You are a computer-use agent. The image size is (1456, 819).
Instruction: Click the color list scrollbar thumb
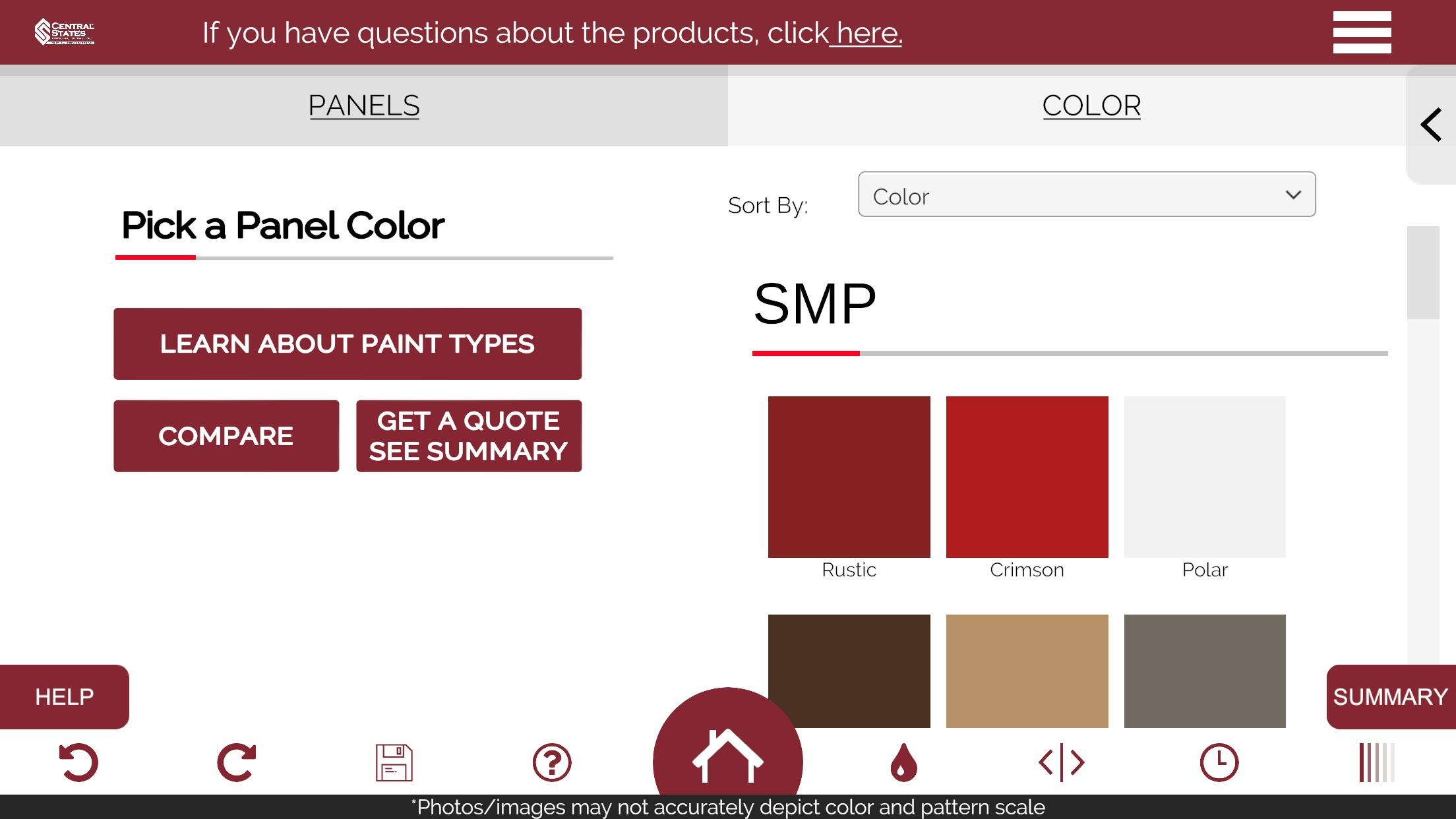(x=1423, y=273)
